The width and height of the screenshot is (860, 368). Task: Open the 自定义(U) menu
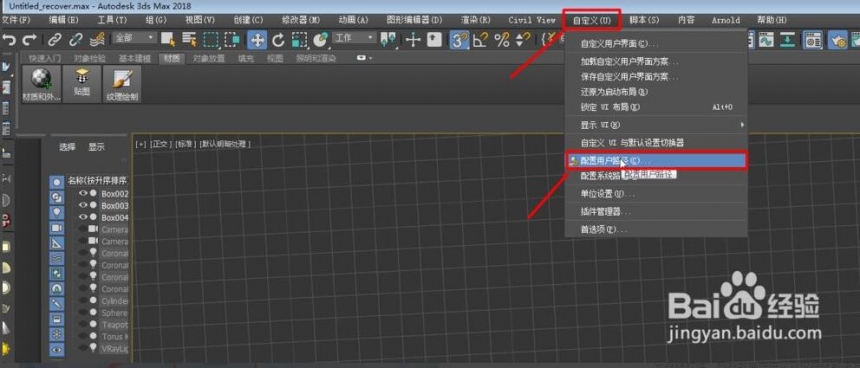tap(592, 20)
